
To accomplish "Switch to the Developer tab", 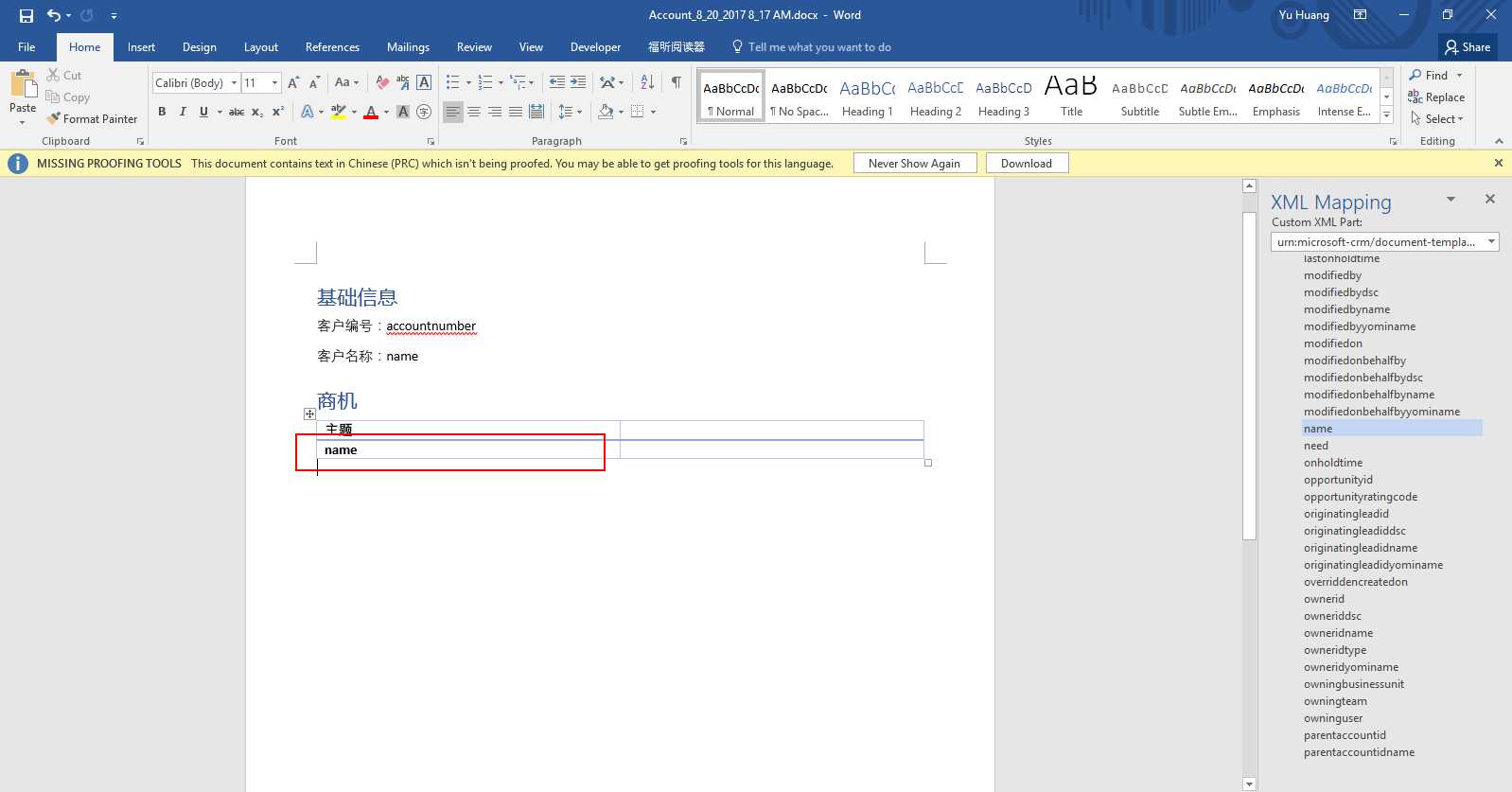I will coord(595,46).
